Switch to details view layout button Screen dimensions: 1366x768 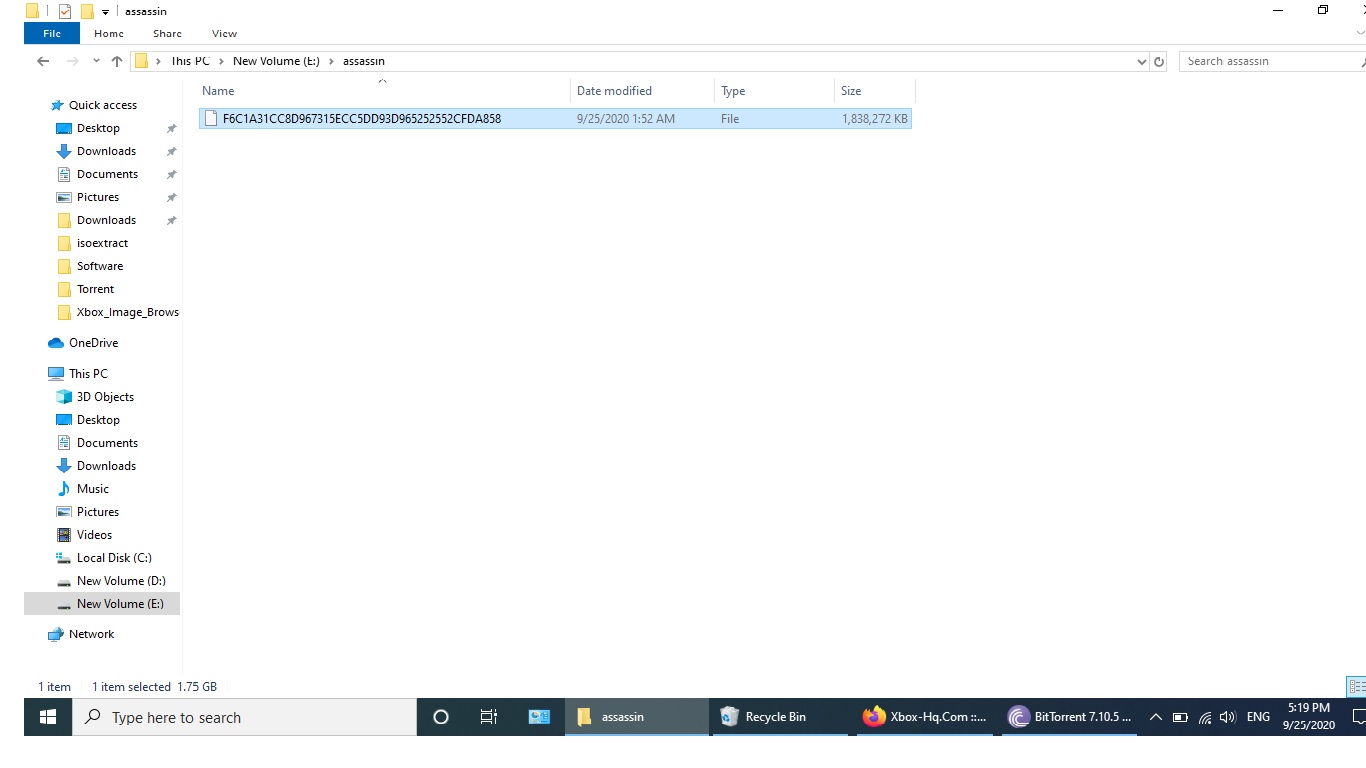[1356, 687]
